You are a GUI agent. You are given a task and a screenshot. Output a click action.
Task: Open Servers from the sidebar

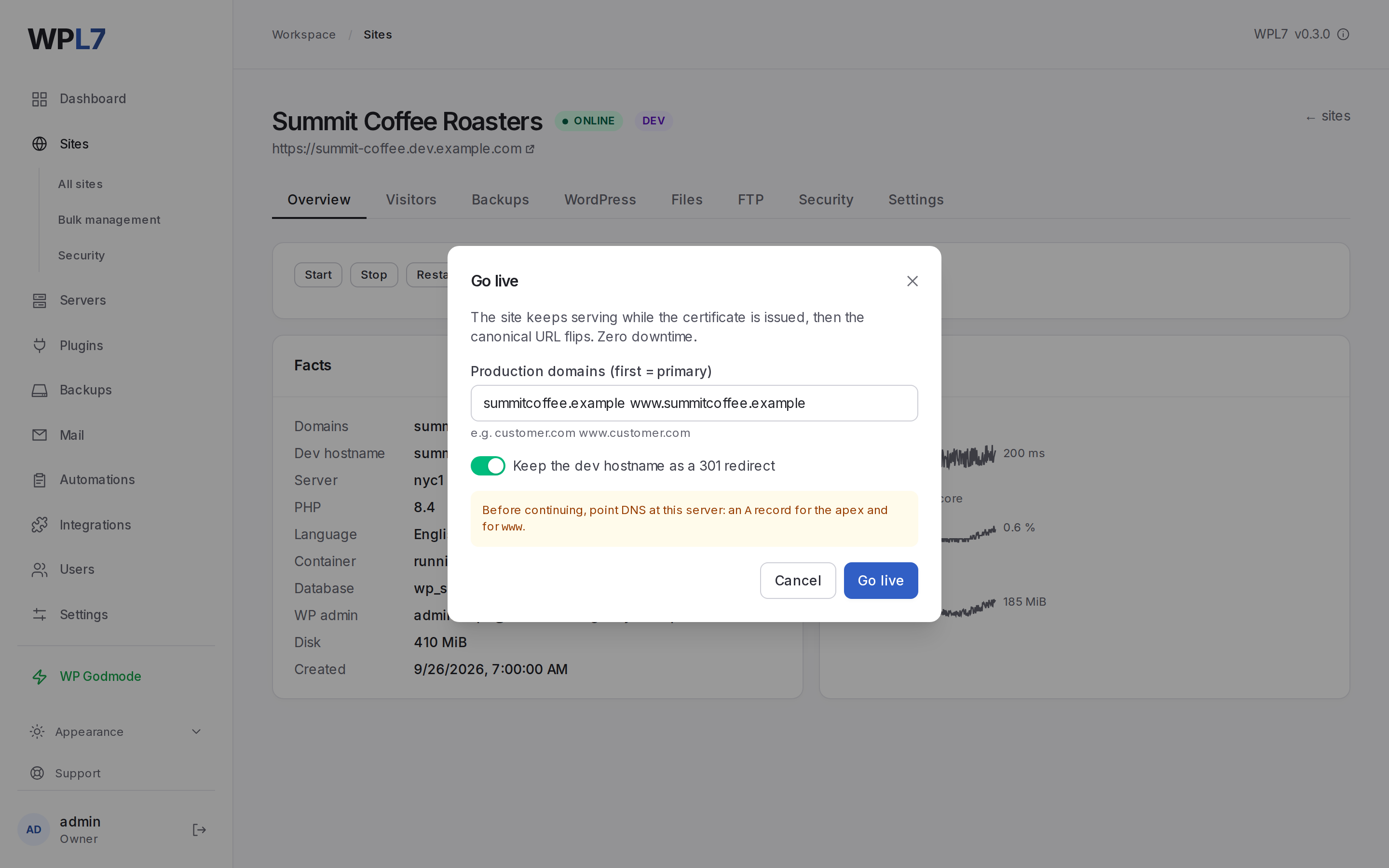click(x=82, y=300)
